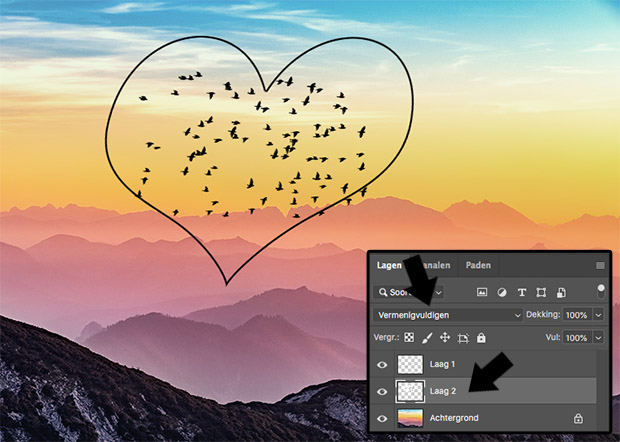Lock position move-arrows icon
Image resolution: width=620 pixels, height=442 pixels.
tap(445, 338)
